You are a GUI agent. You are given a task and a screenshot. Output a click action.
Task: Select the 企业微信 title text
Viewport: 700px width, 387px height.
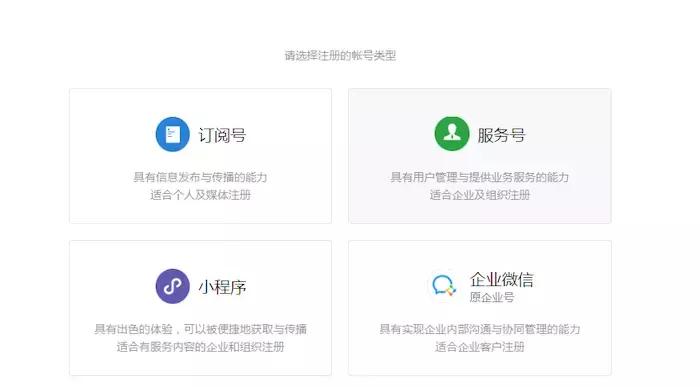(x=501, y=279)
